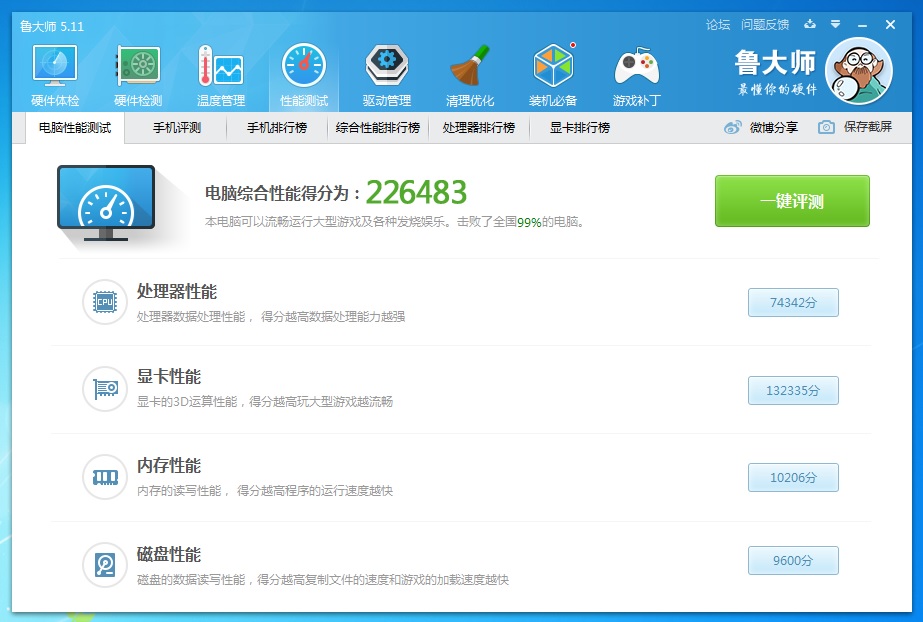923x622 pixels.
Task: Click the 鲁大师 5.11 window title
Action: pos(52,26)
